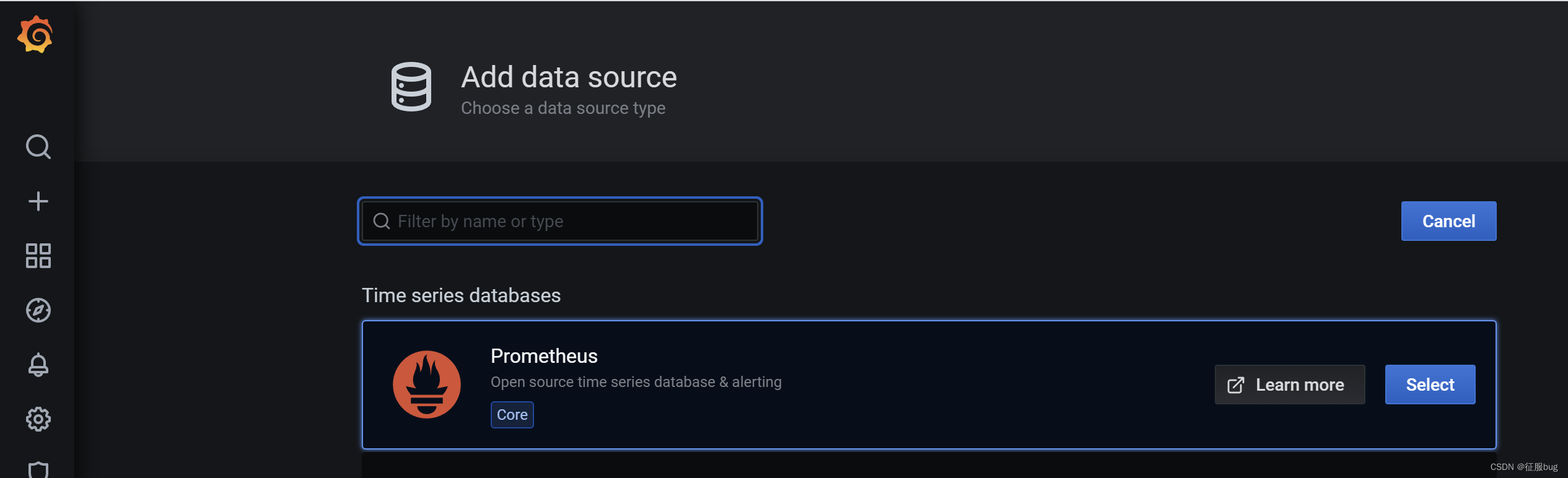Open the Server Admin shield icon
Viewport: 1568px width, 478px height.
click(x=38, y=469)
